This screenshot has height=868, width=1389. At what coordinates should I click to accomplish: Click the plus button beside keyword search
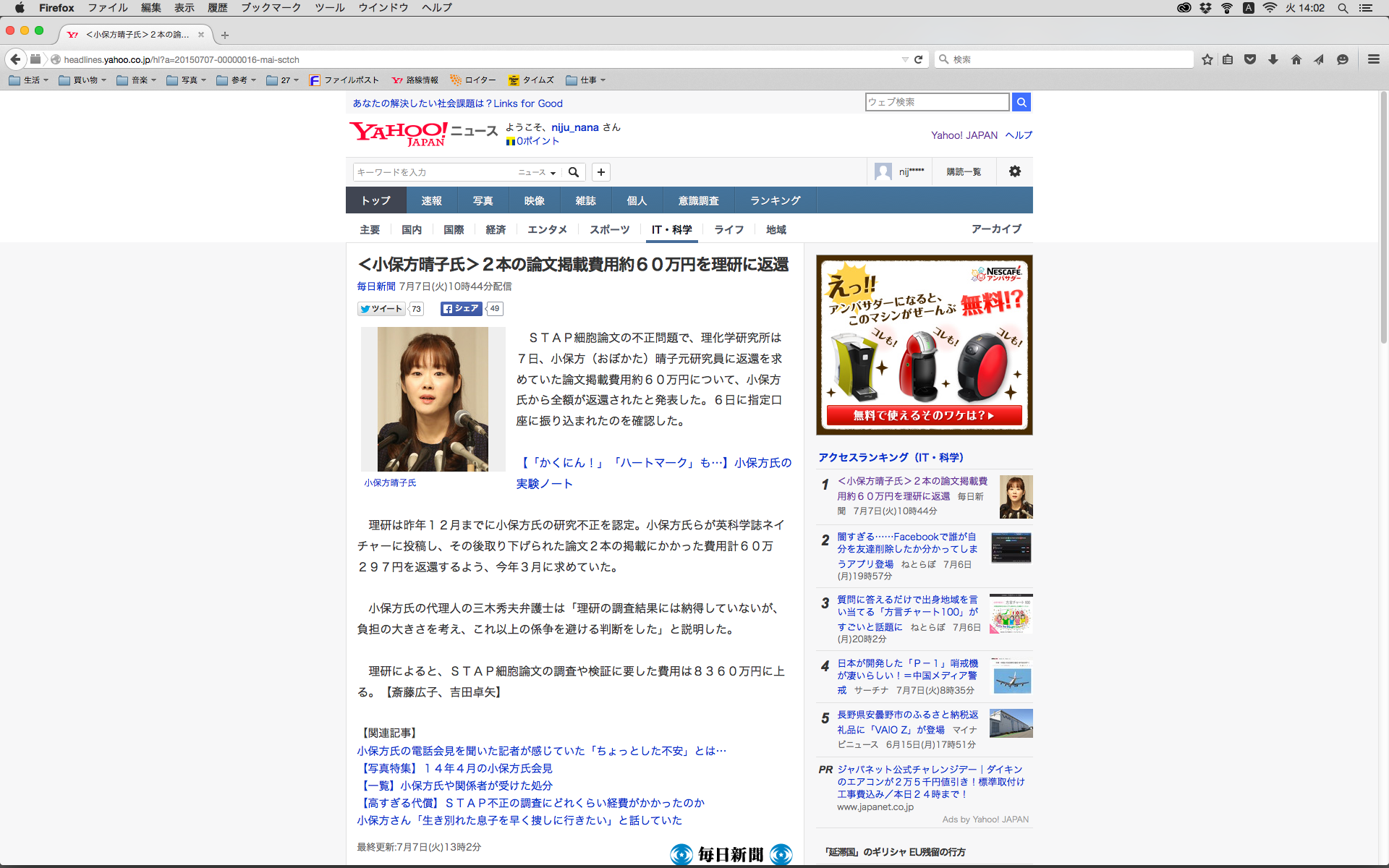600,172
